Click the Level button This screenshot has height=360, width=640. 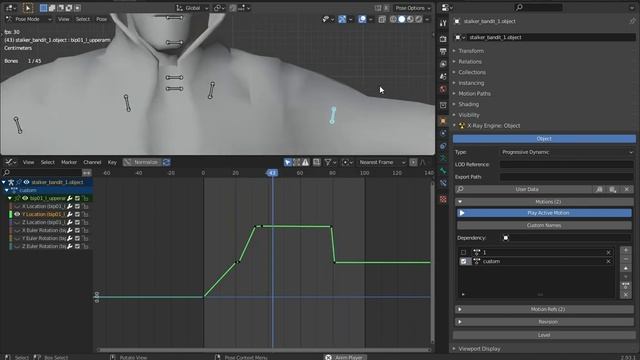pos(544,335)
